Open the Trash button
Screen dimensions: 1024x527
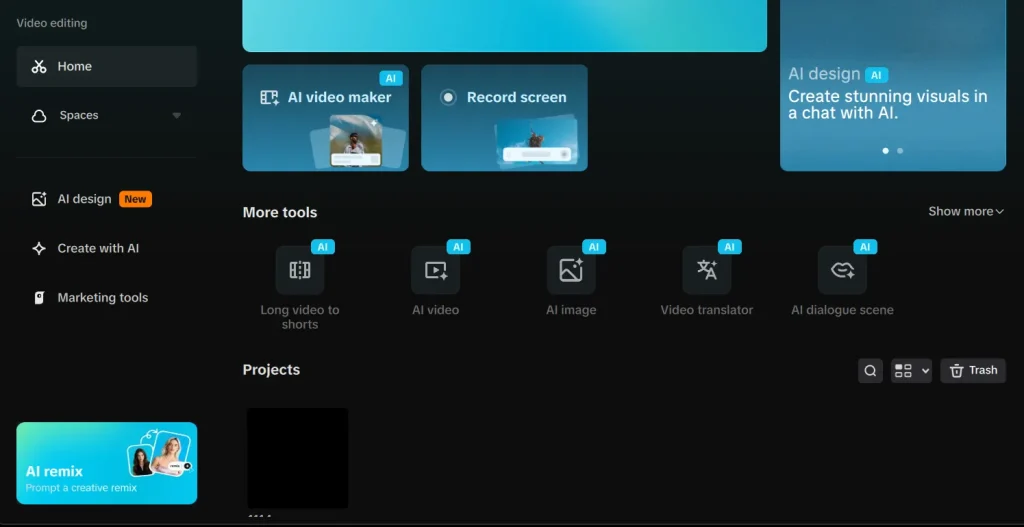click(973, 371)
